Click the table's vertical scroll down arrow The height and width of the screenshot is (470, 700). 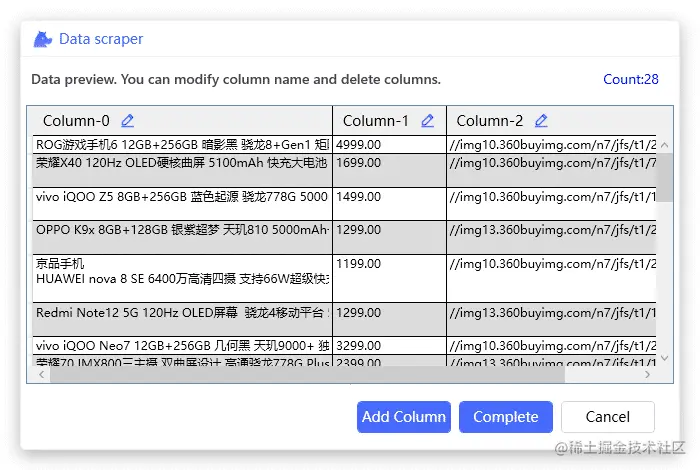click(x=664, y=358)
